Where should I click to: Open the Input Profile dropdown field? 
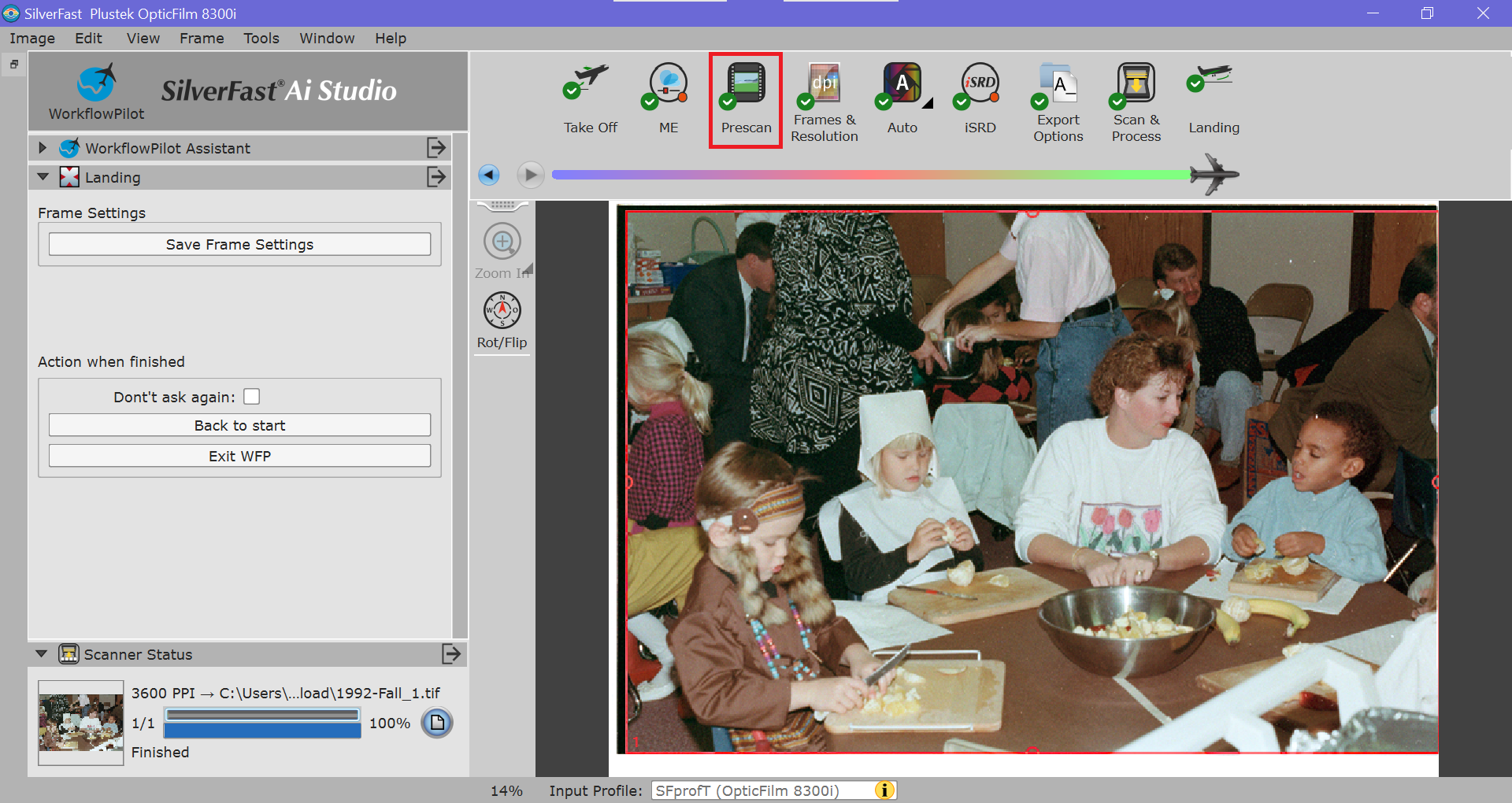point(774,790)
